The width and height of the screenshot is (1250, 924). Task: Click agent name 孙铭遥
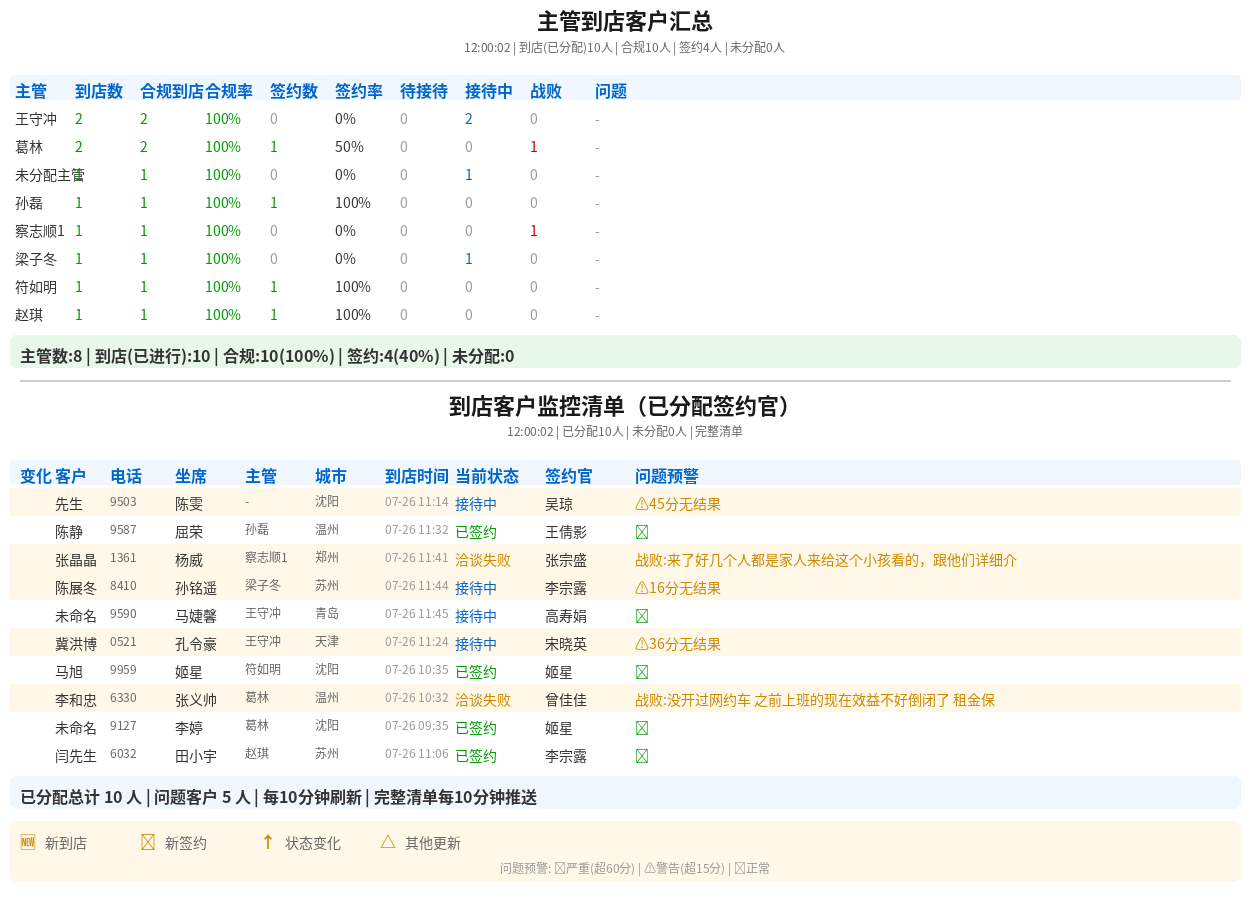click(196, 588)
